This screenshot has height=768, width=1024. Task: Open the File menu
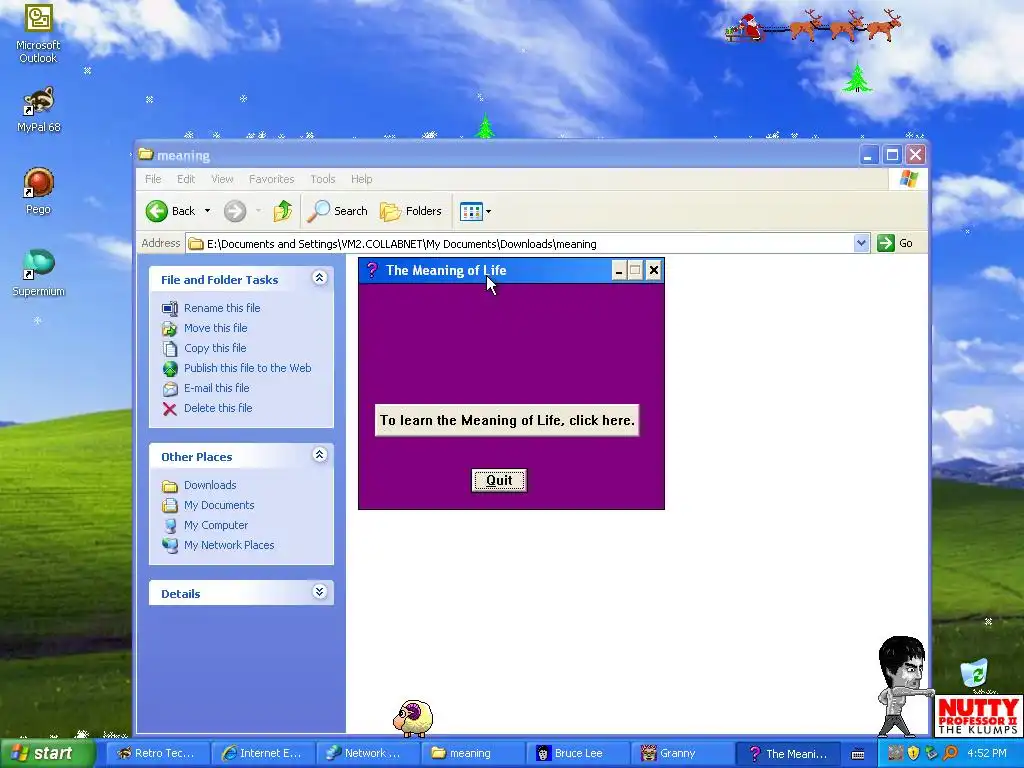point(153,179)
